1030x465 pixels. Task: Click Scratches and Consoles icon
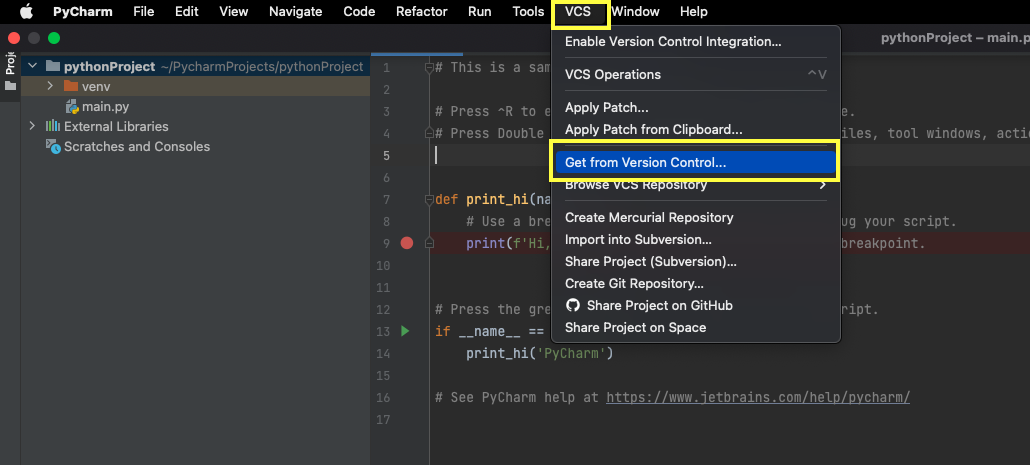click(53, 146)
